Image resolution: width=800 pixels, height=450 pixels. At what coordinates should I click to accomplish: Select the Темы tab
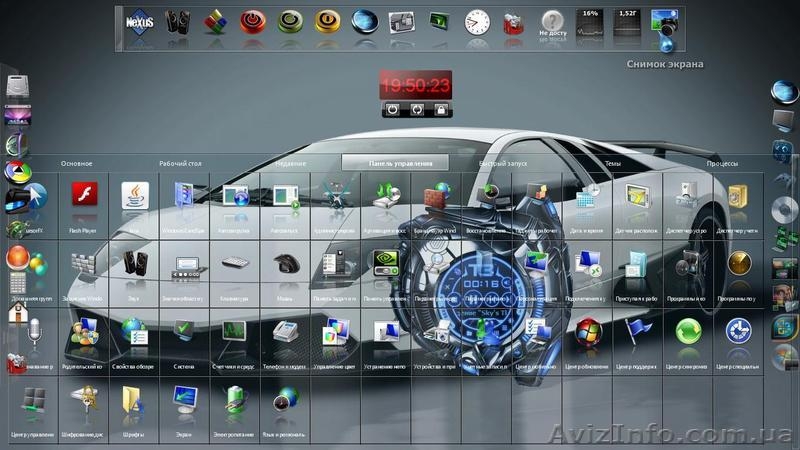point(612,163)
